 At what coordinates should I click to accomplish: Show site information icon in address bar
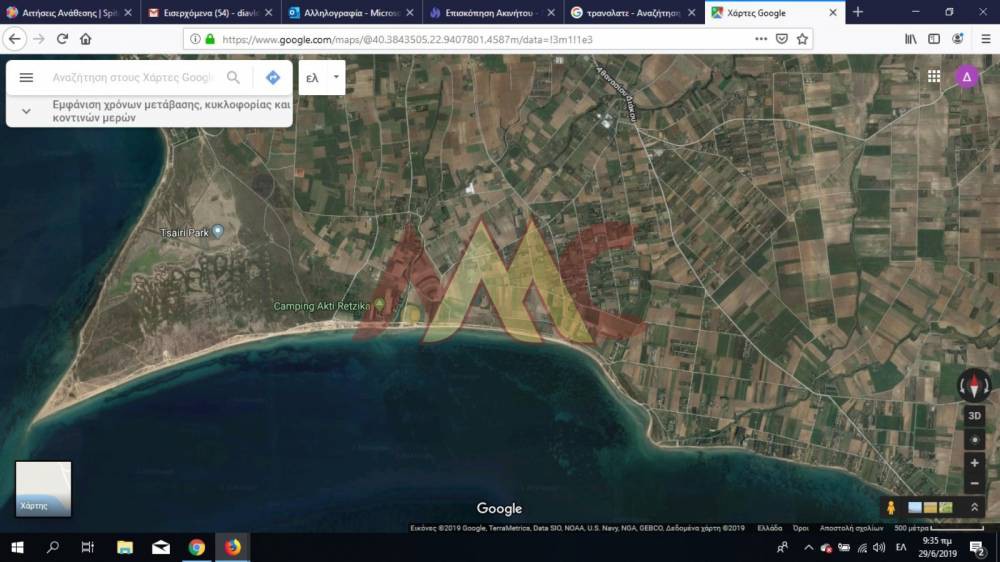[x=195, y=39]
